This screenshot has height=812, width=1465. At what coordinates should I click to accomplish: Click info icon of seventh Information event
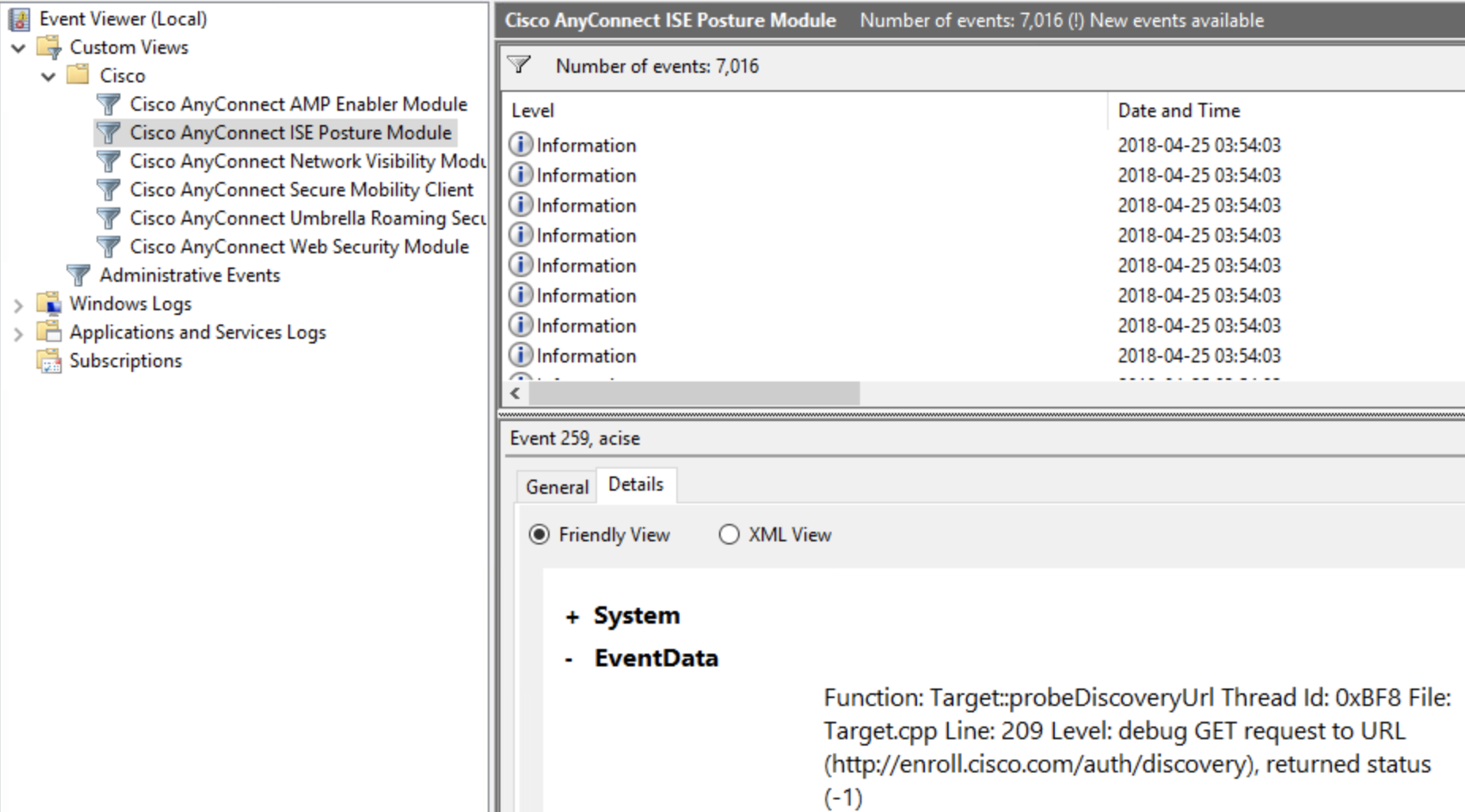520,325
